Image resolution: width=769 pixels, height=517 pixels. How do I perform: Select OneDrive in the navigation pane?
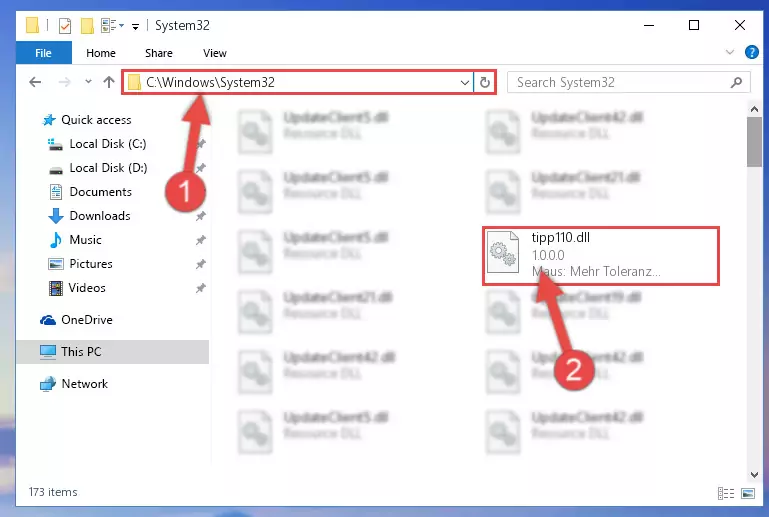pos(87,320)
